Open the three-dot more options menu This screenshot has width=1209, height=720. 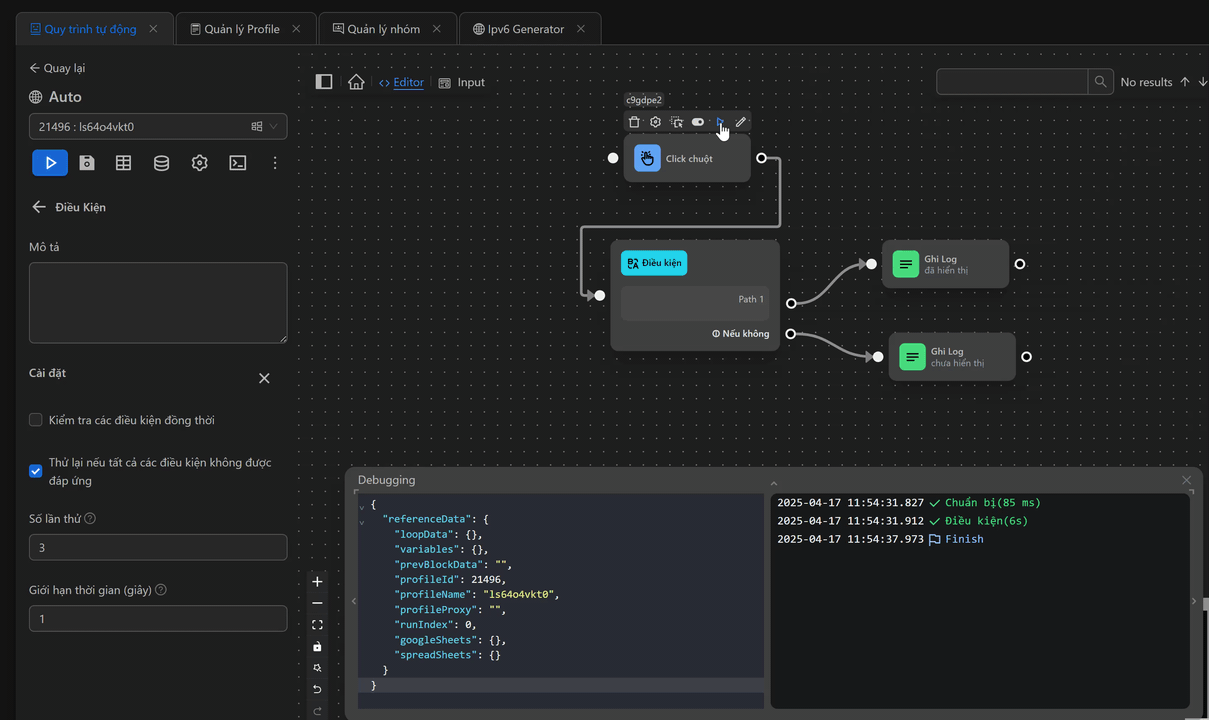(275, 163)
